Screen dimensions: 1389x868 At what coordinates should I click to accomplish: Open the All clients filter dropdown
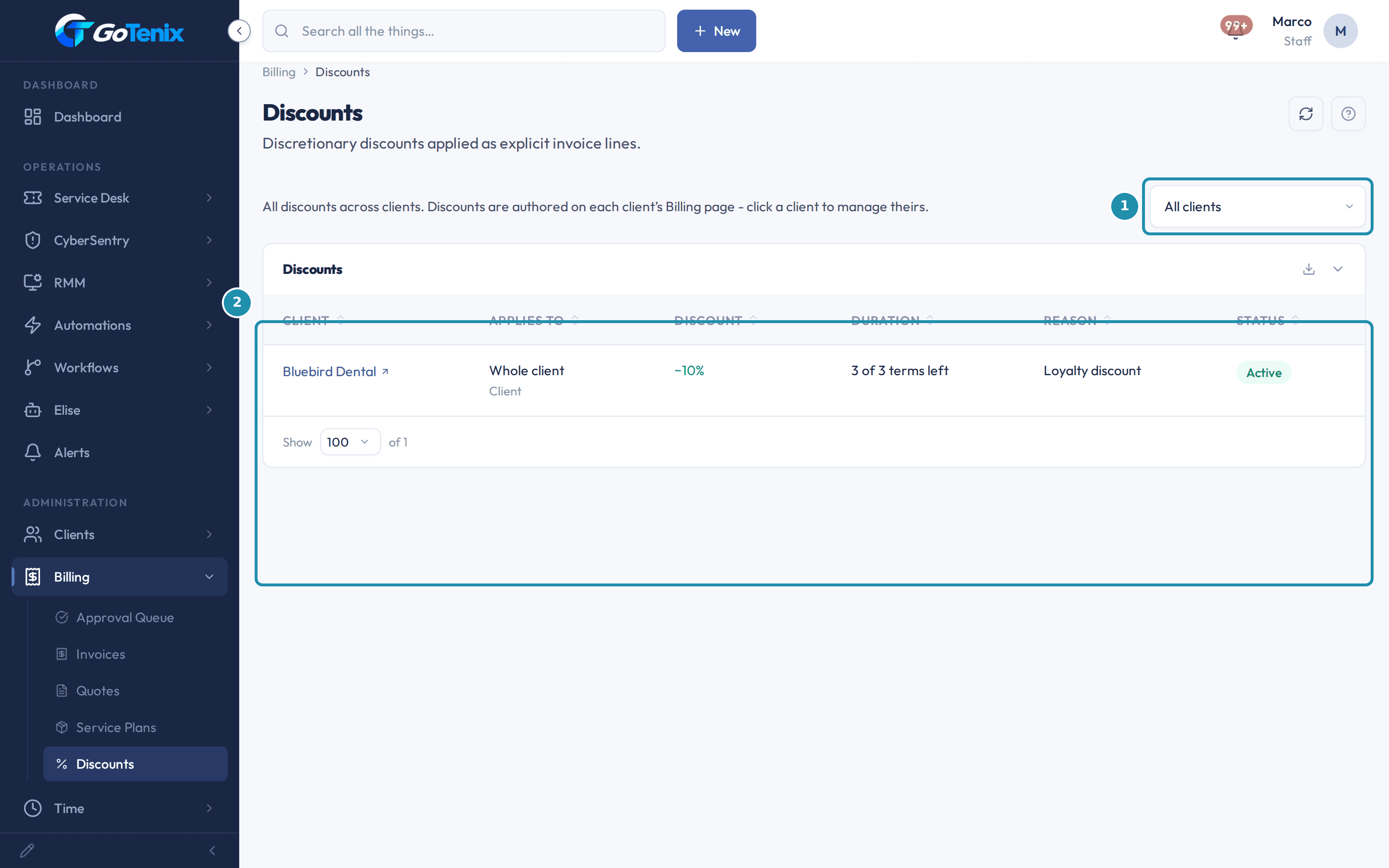[1257, 207]
